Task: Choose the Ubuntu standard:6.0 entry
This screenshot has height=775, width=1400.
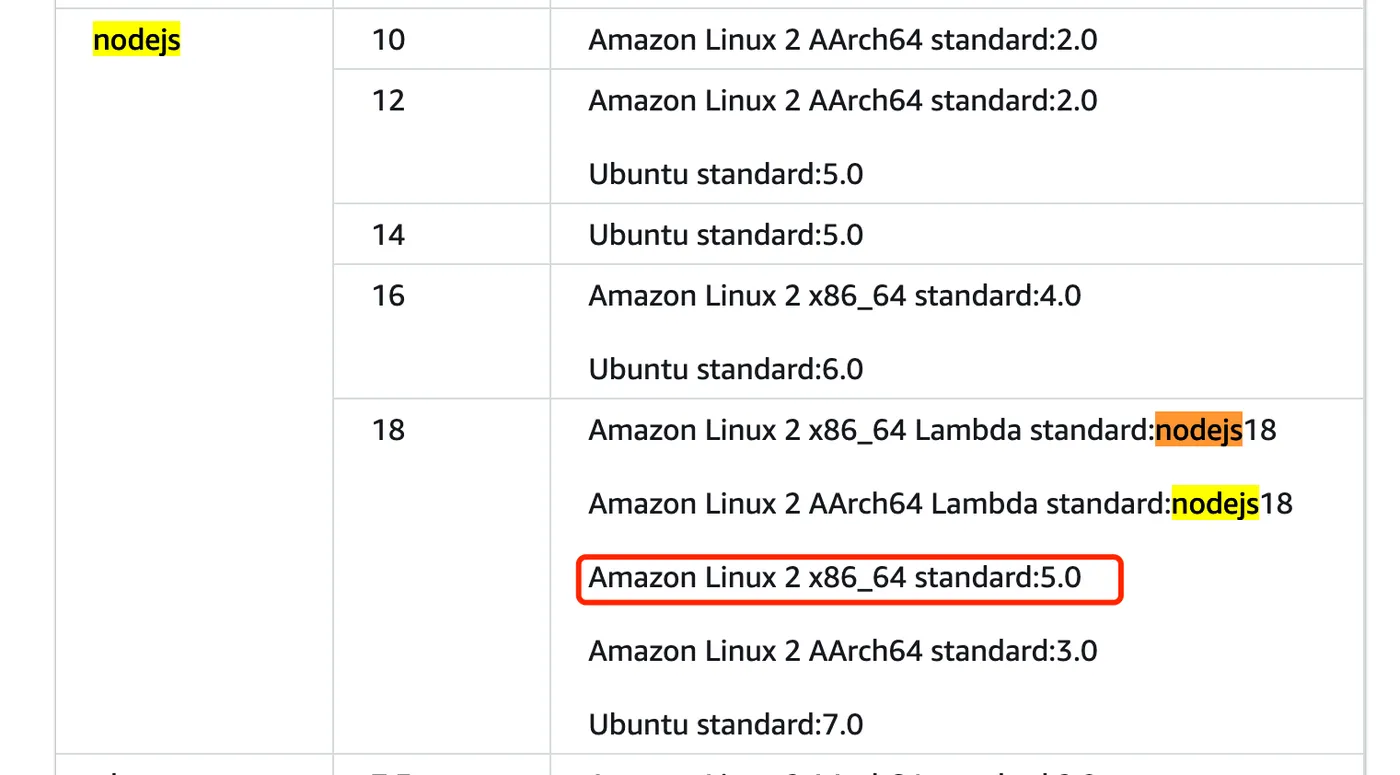Action: [x=725, y=370]
